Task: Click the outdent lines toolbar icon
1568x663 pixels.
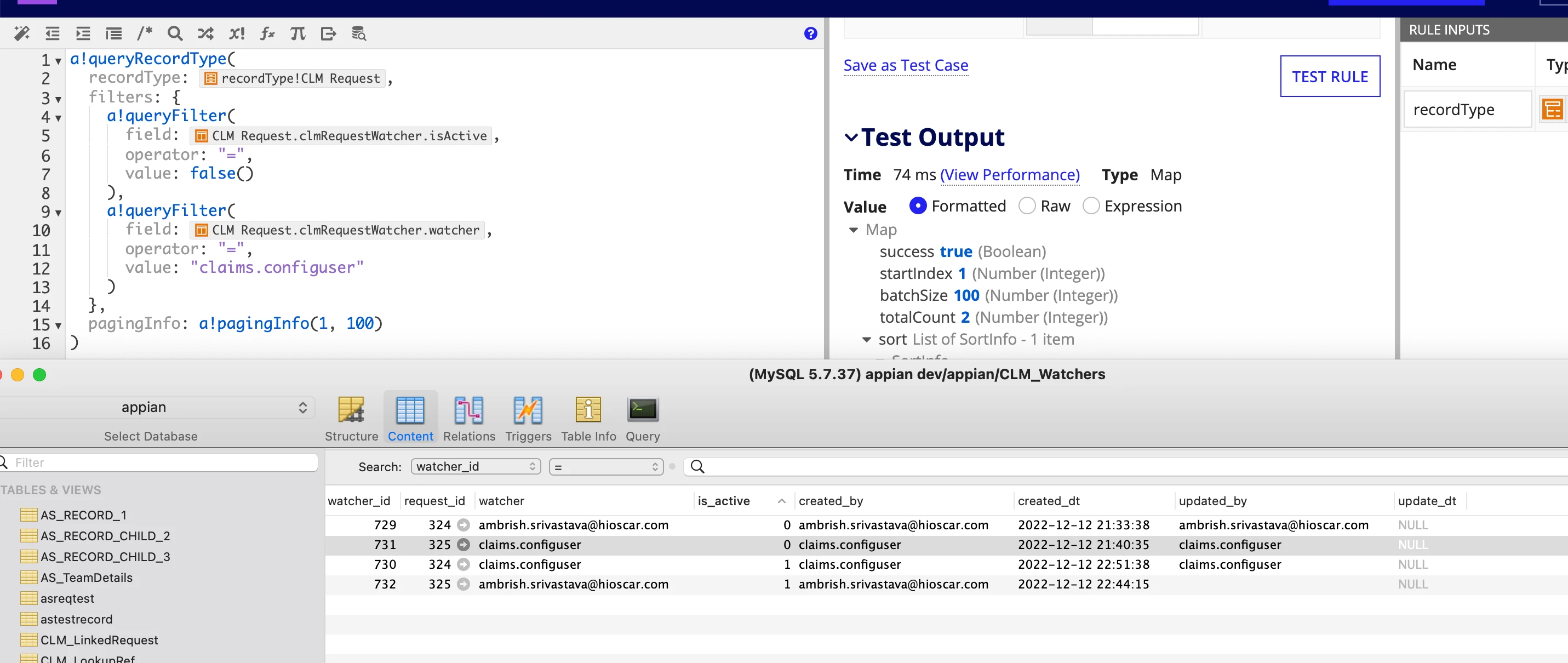Action: [x=53, y=33]
